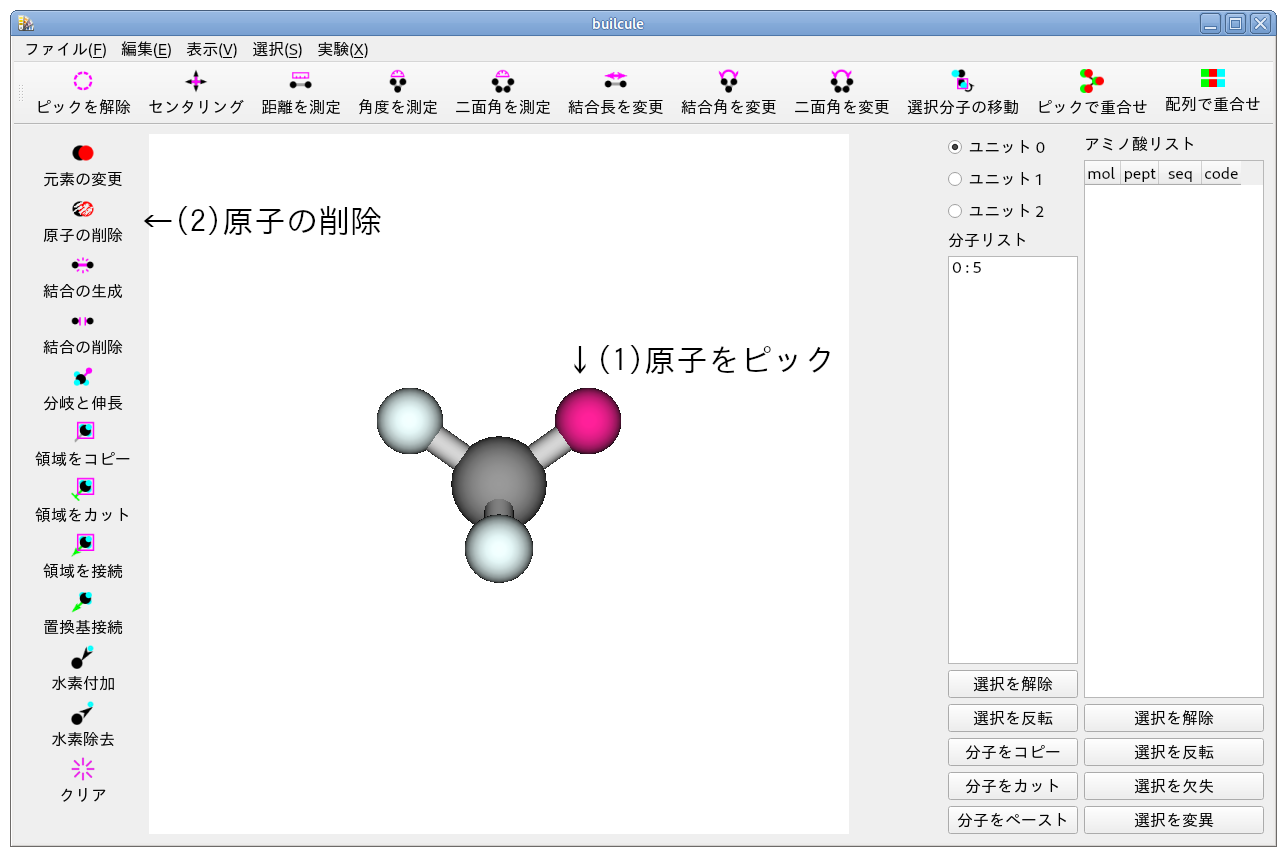
Task: Select the 水素除去 (remove hydrogen) tool
Action: [81, 726]
